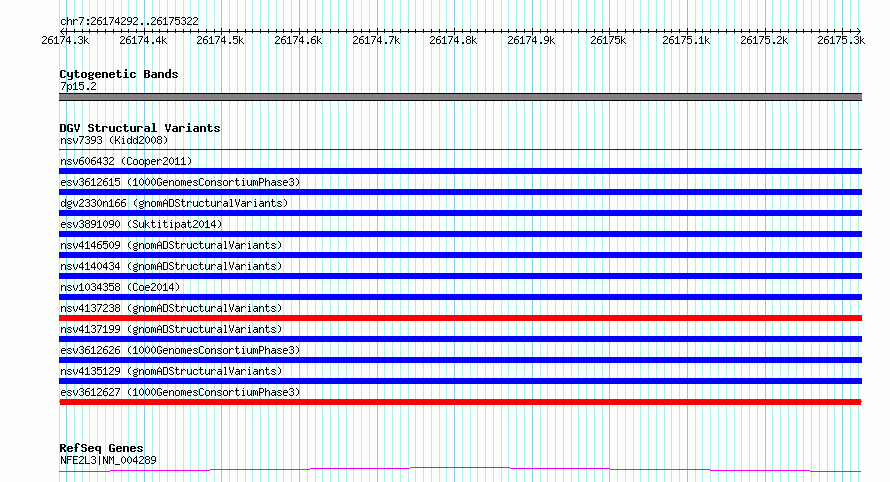Open variant nsv7393 (Kidd2008) label

pos(114,140)
